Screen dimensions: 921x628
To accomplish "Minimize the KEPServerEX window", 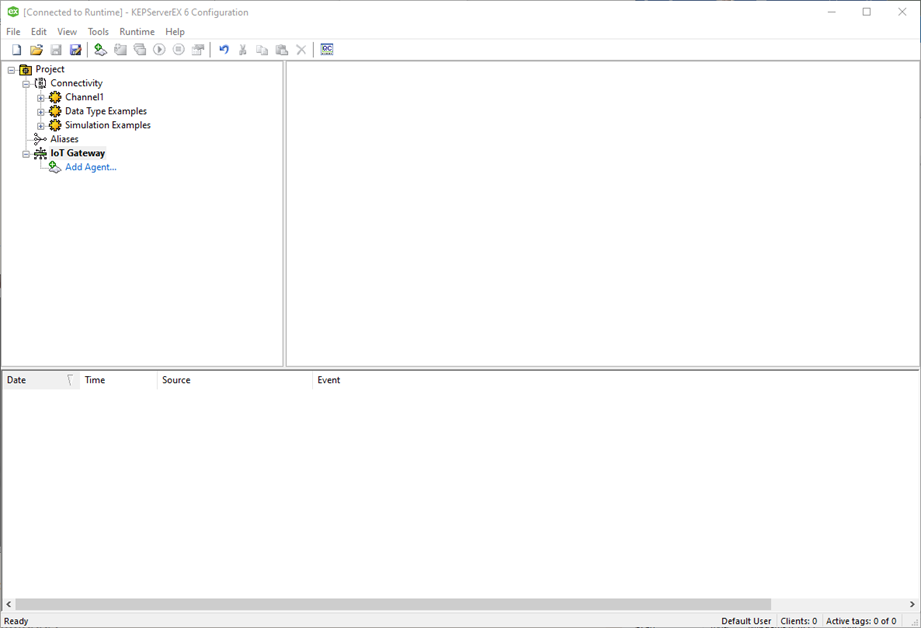I will coord(832,12).
